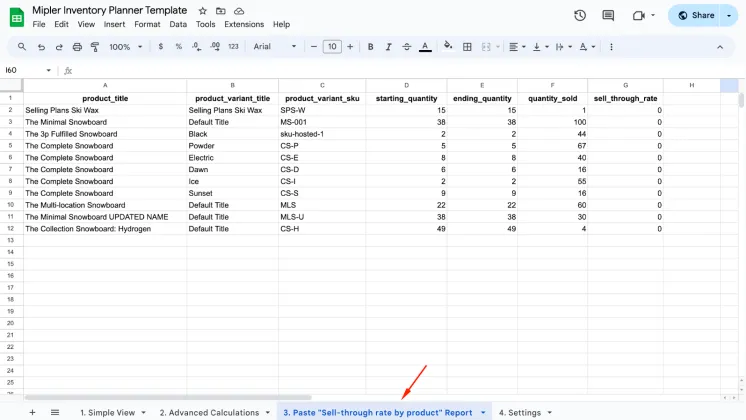Viewport: 746px width, 420px height.
Task: Open the Insert menu
Action: coord(114,24)
